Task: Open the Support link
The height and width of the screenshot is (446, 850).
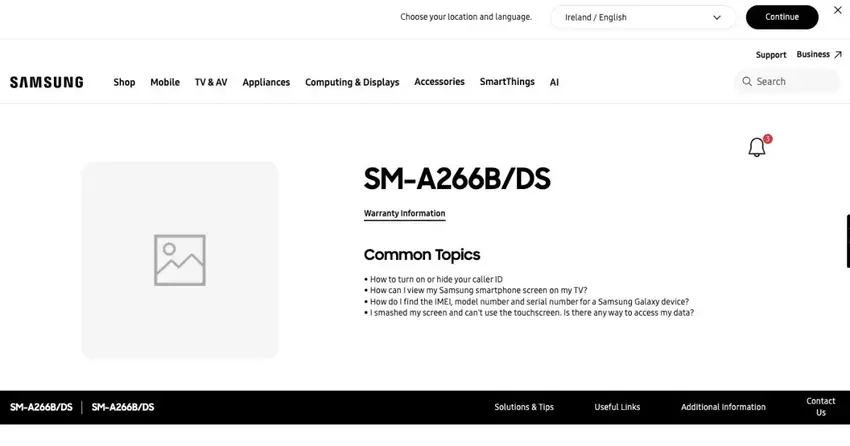Action: [x=771, y=55]
